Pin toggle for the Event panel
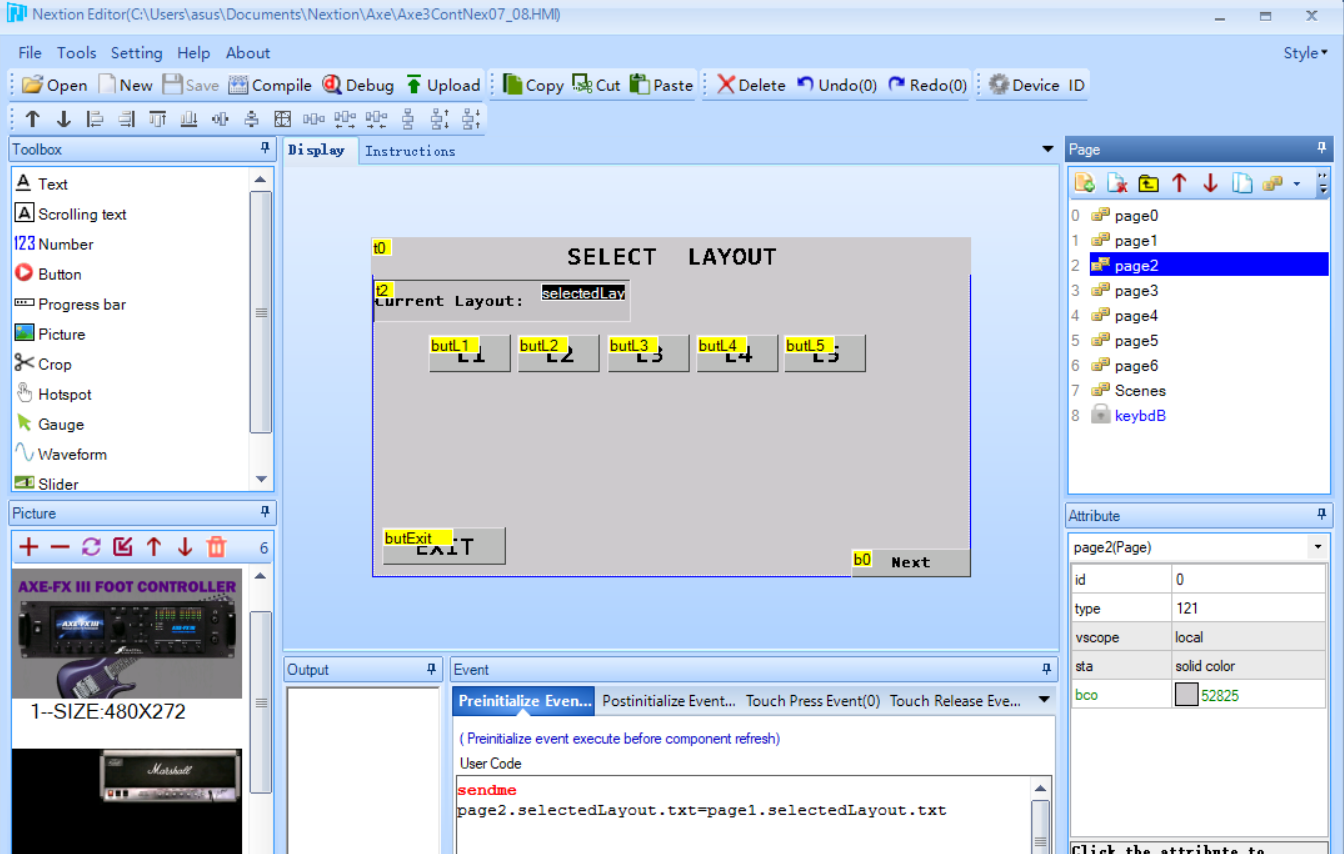 point(1046,669)
